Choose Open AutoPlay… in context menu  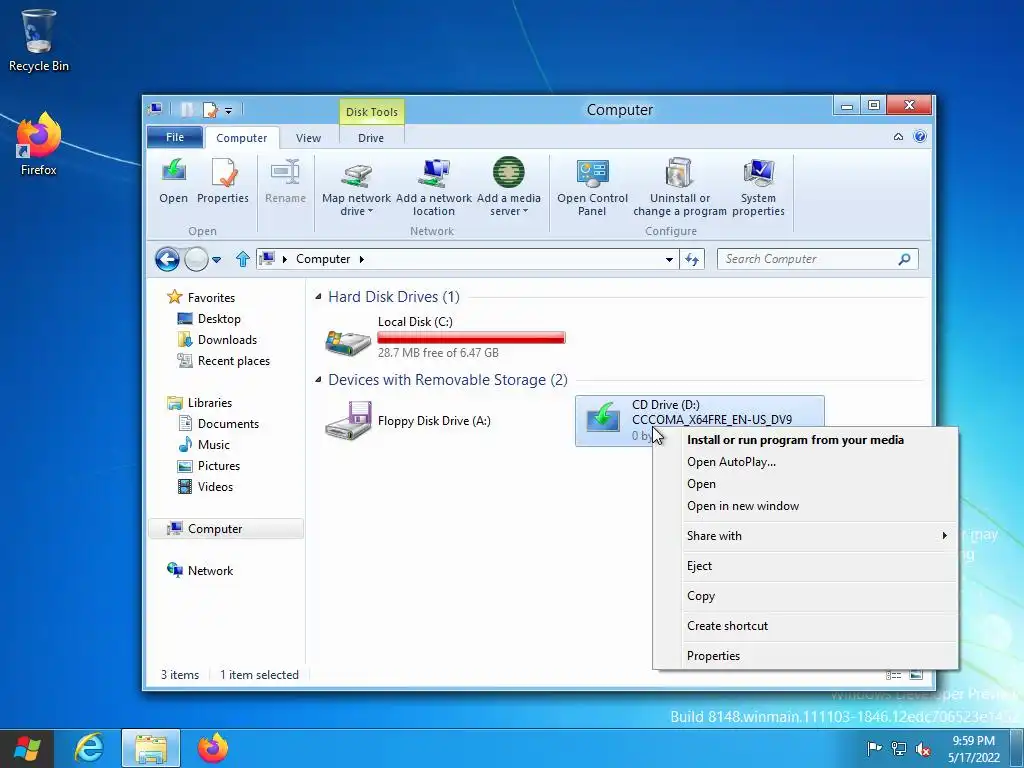pos(805,462)
